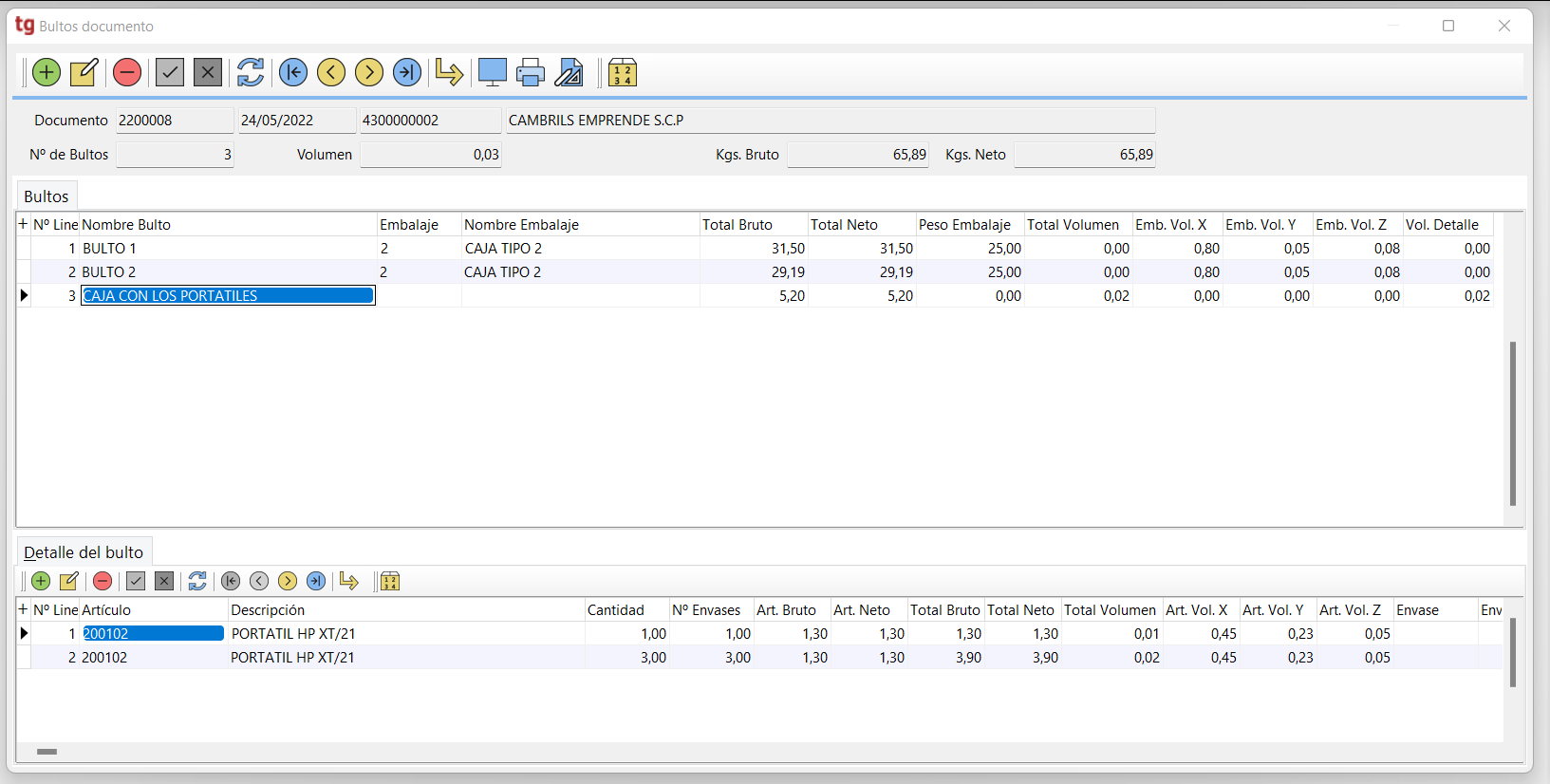
Task: Go to first record in main toolbar
Action: click(293, 72)
